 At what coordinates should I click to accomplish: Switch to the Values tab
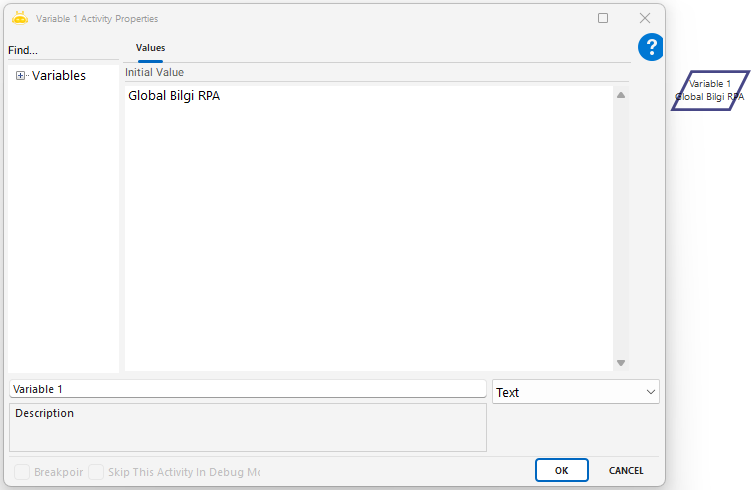point(150,48)
